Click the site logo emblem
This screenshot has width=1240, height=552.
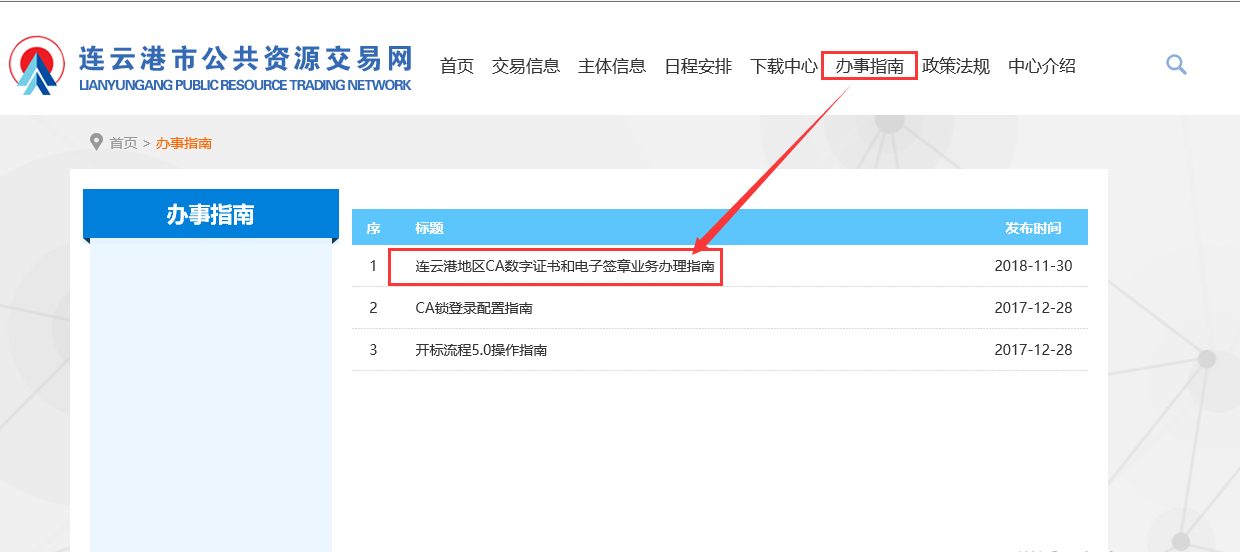pyautogui.click(x=37, y=65)
